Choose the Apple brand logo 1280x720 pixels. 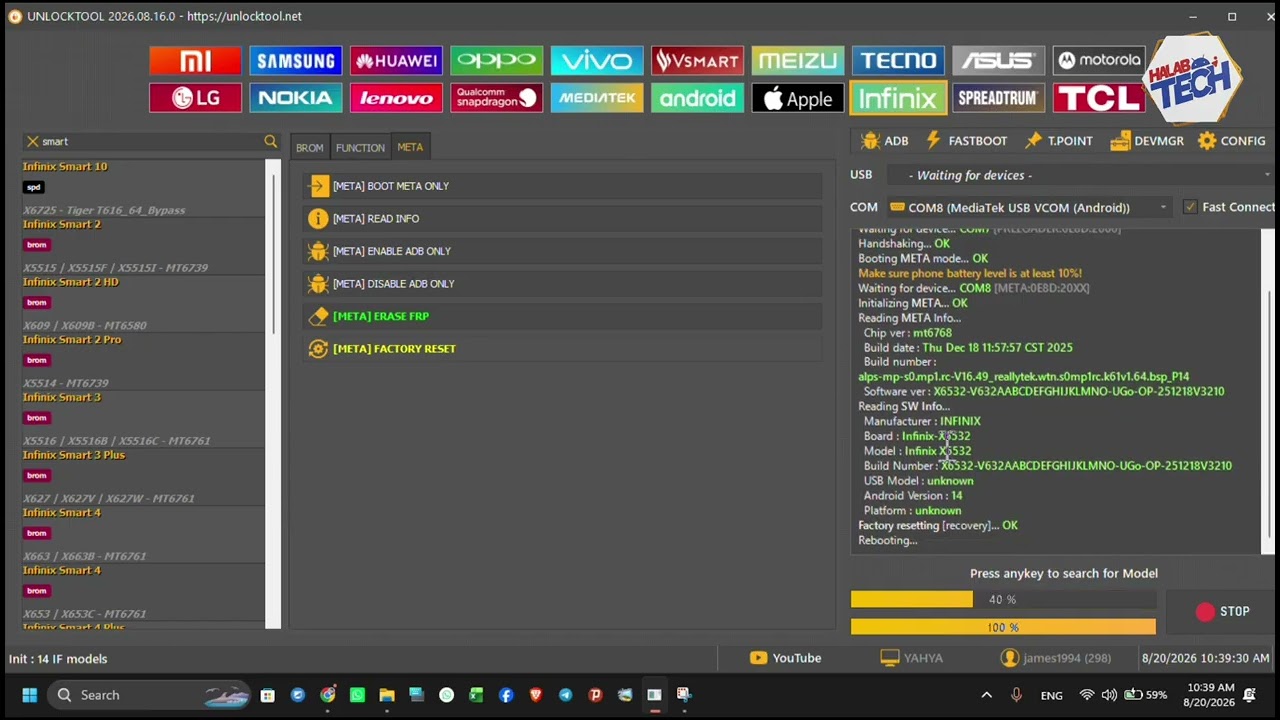798,98
